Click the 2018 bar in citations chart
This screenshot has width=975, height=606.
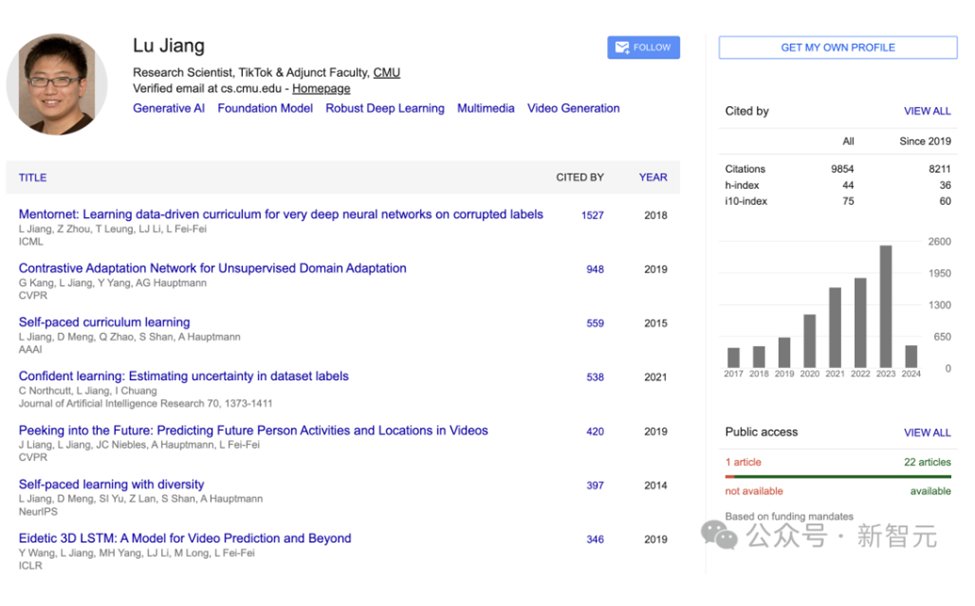click(x=759, y=357)
